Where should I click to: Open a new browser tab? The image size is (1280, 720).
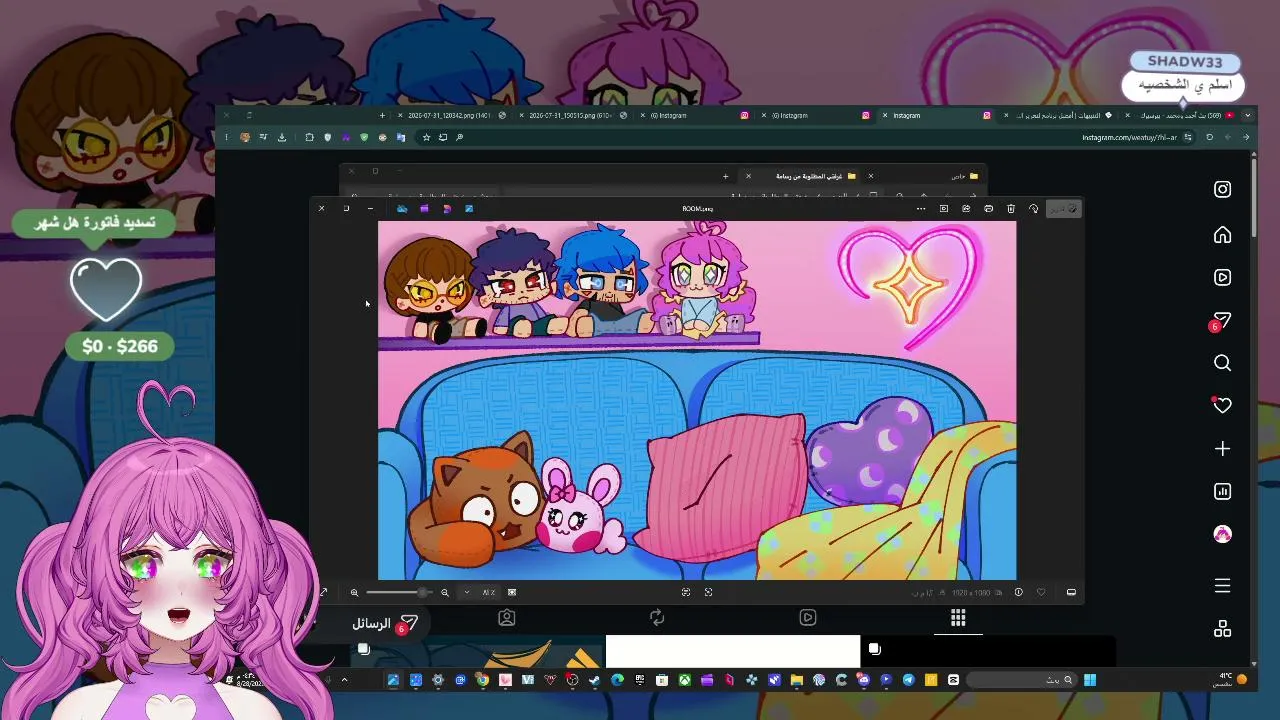(x=382, y=115)
